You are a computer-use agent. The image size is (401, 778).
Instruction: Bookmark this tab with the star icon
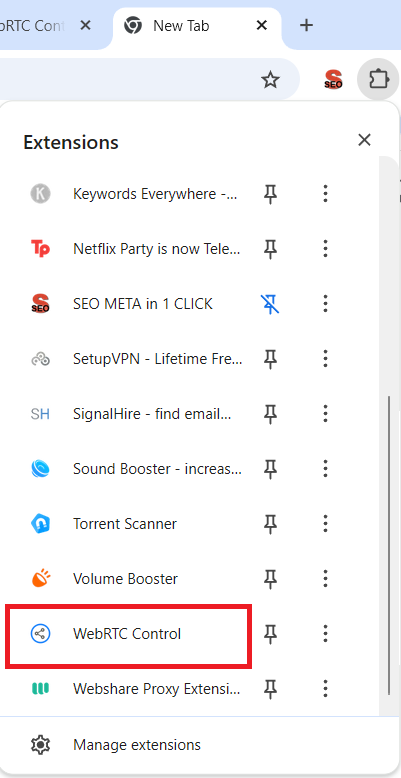(270, 79)
